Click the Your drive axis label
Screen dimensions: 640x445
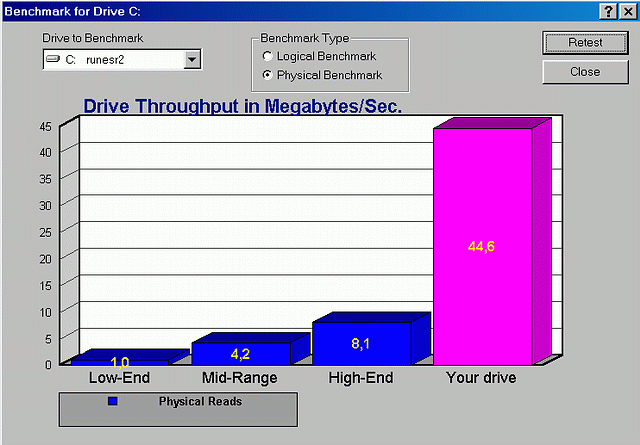coord(481,378)
